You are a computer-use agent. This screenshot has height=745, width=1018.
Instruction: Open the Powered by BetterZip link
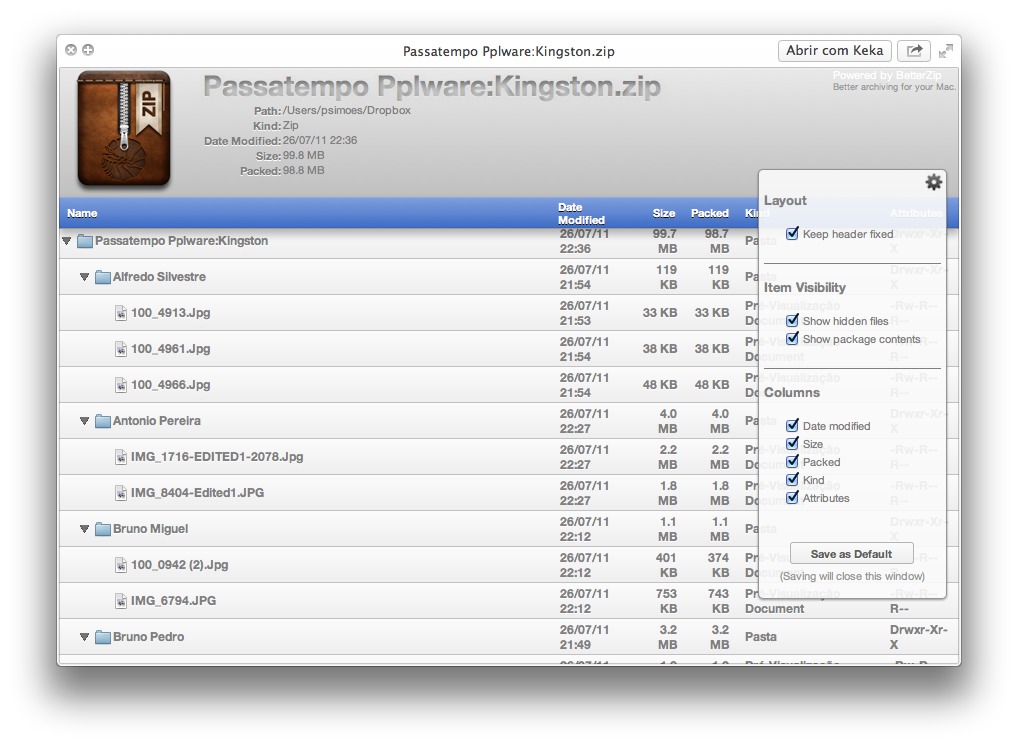point(888,76)
